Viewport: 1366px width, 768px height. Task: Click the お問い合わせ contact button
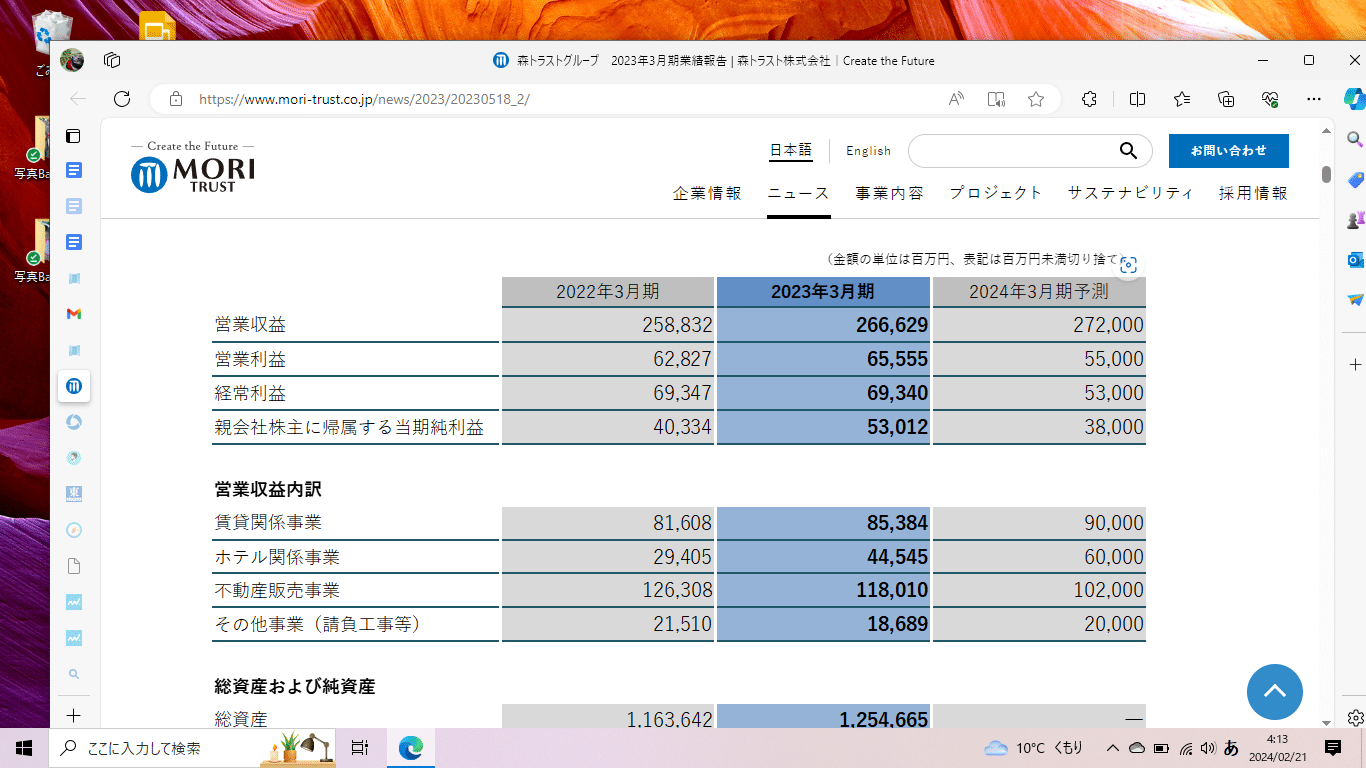1228,151
